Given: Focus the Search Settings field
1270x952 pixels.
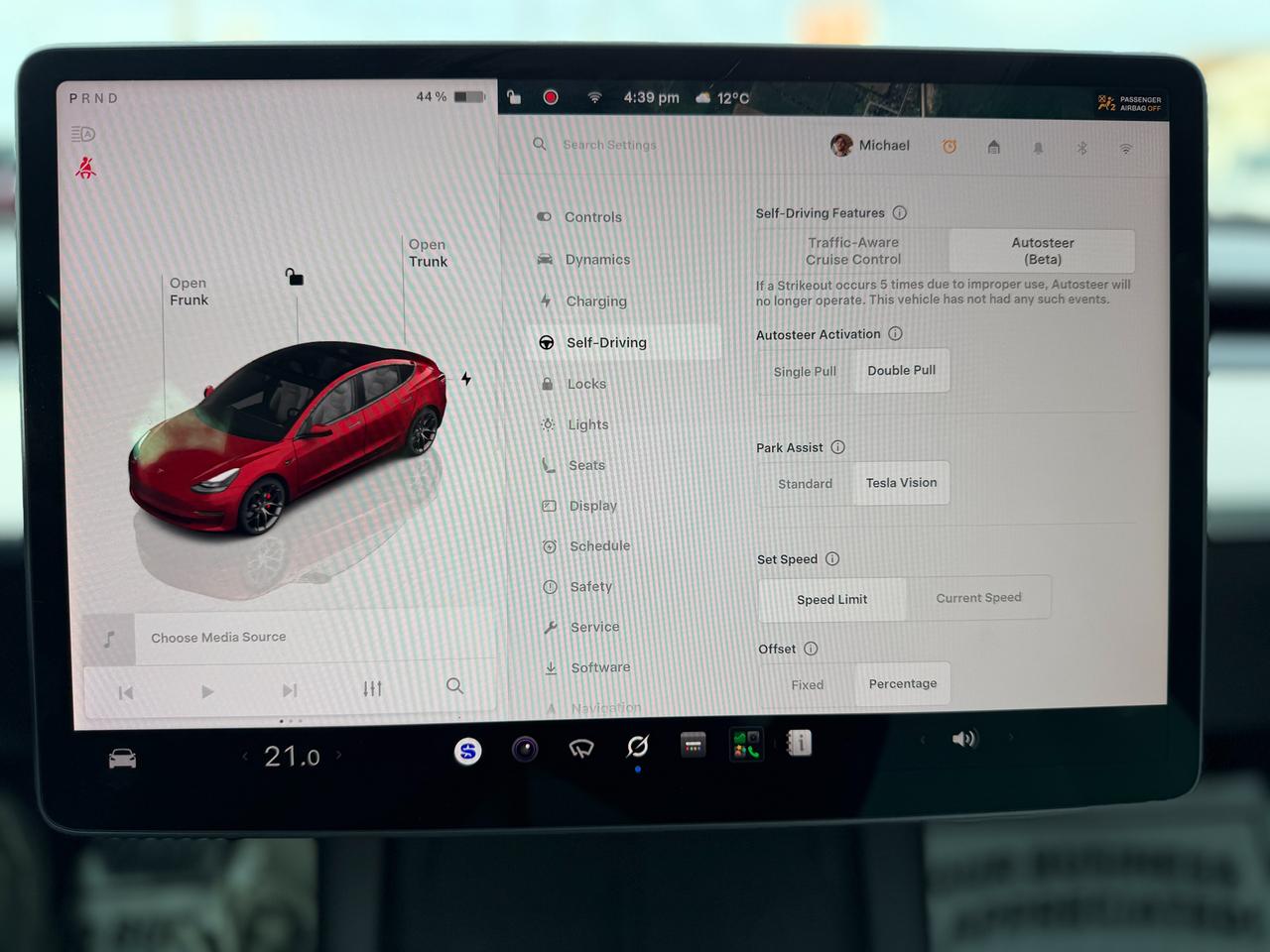Looking at the screenshot, I should tap(609, 145).
